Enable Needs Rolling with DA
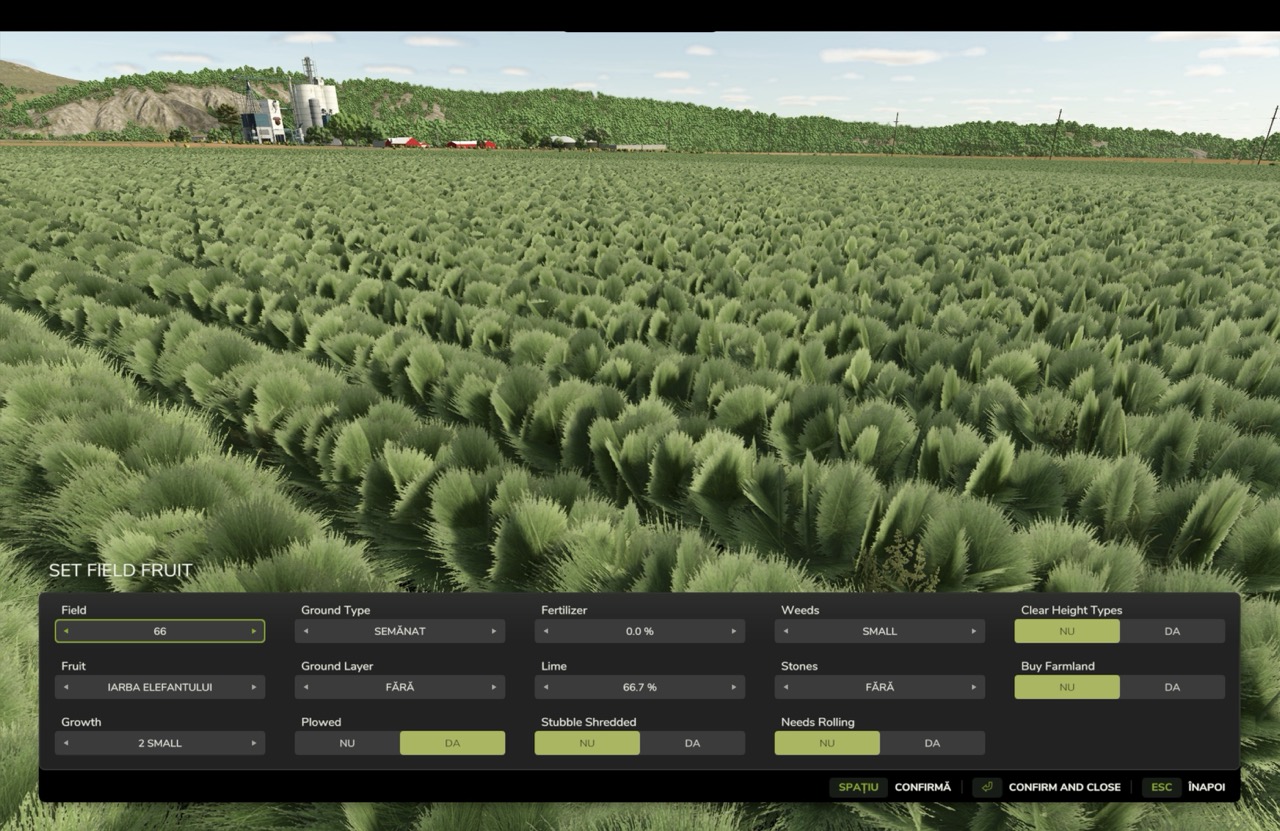1280x831 pixels. tap(932, 743)
